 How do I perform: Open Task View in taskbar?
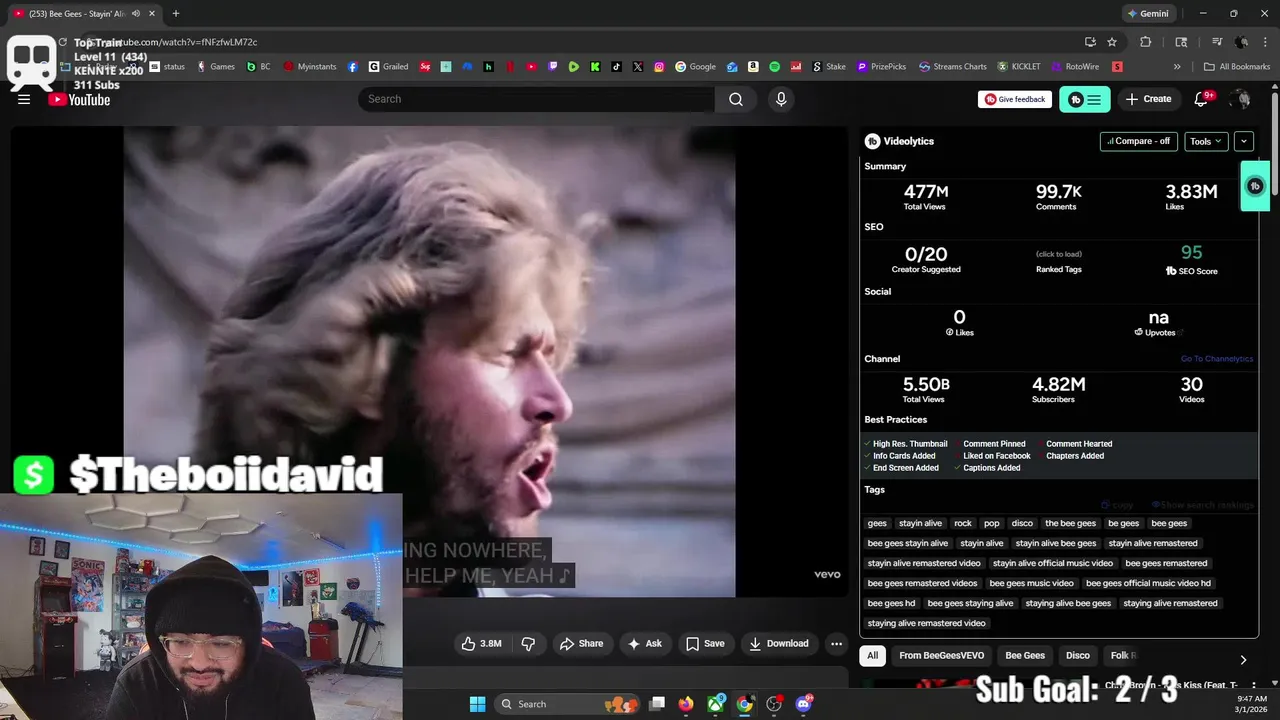tap(657, 704)
